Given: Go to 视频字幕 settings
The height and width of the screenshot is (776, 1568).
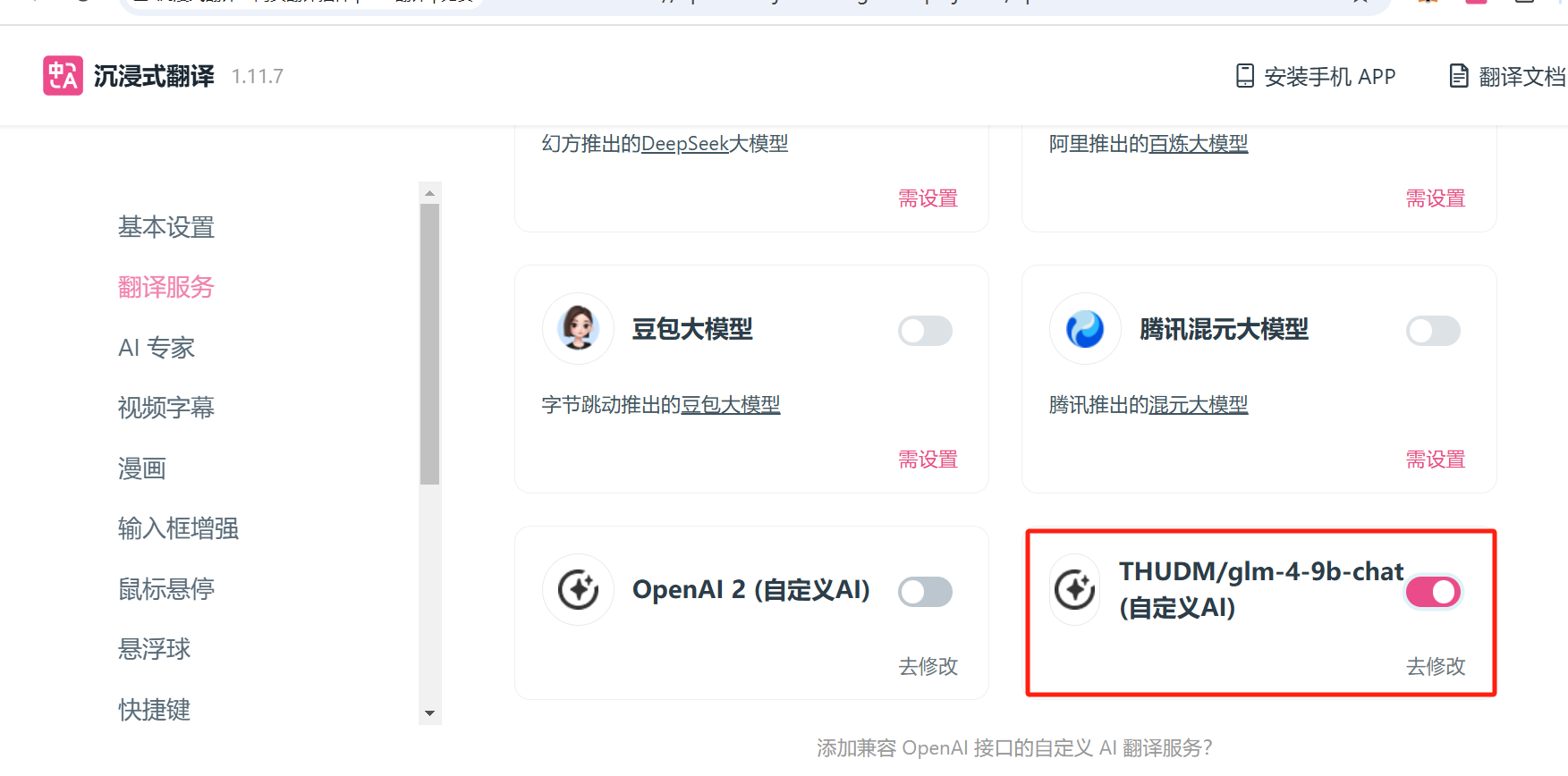Looking at the screenshot, I should click(166, 408).
